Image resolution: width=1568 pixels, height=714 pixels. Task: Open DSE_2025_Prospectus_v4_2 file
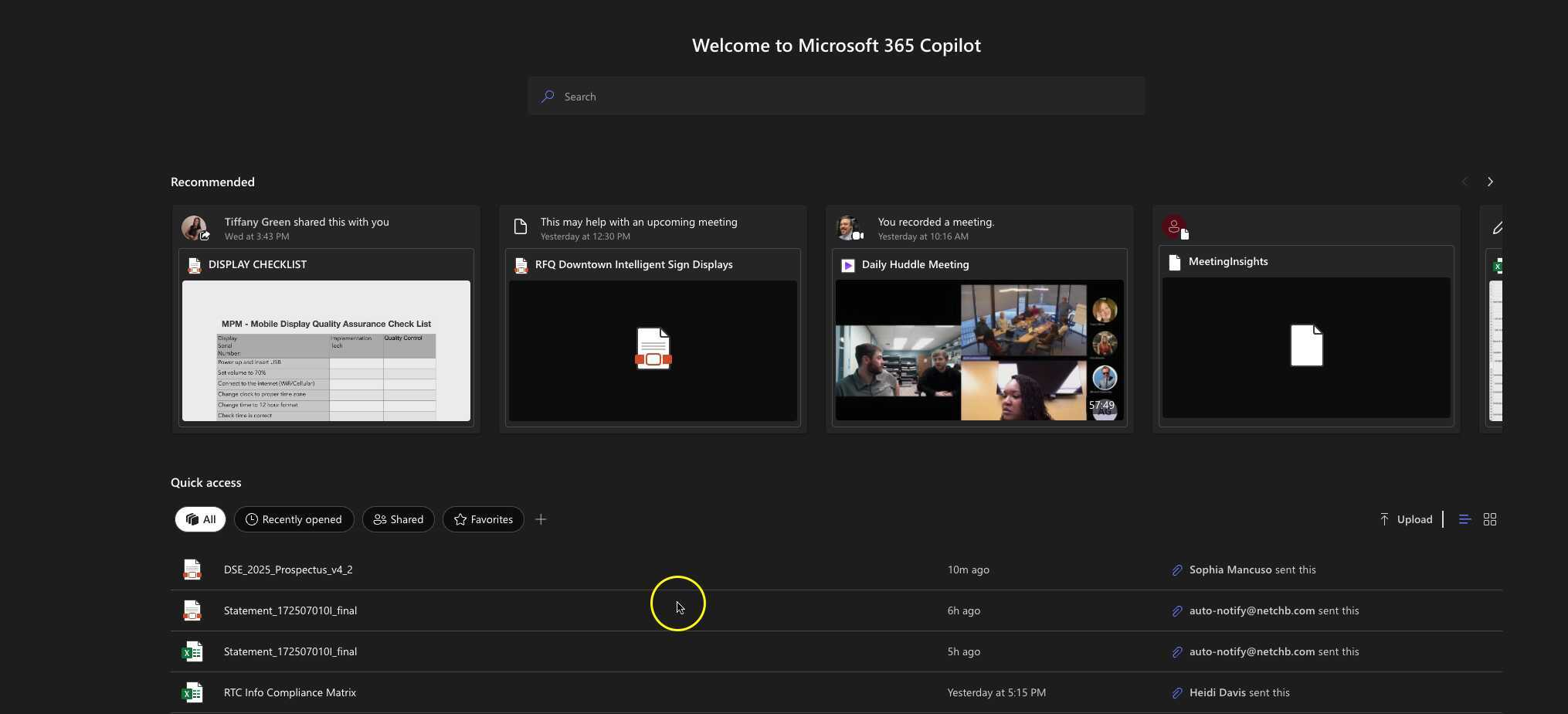coord(288,569)
